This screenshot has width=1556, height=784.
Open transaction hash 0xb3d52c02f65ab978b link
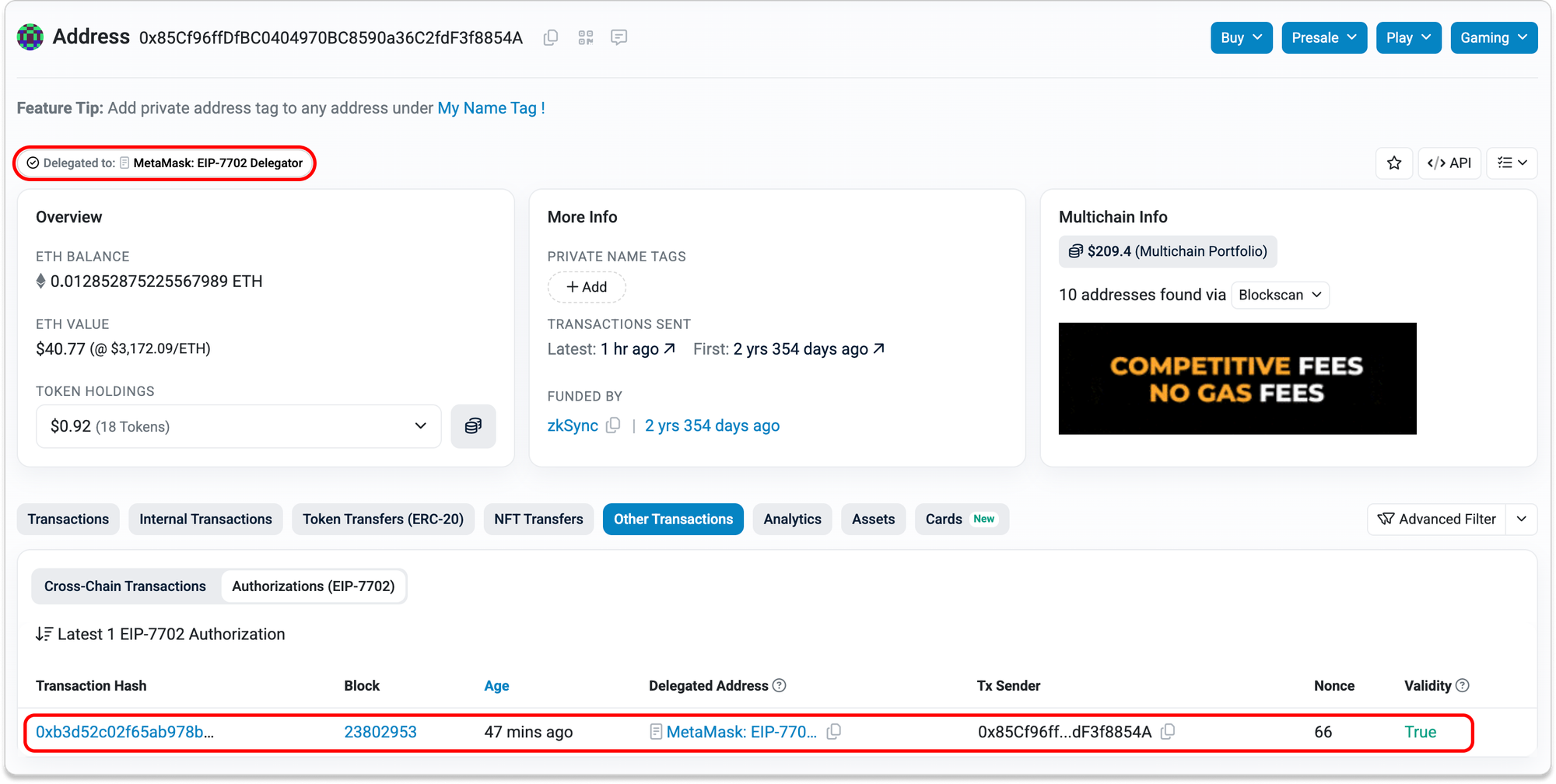pyautogui.click(x=124, y=732)
